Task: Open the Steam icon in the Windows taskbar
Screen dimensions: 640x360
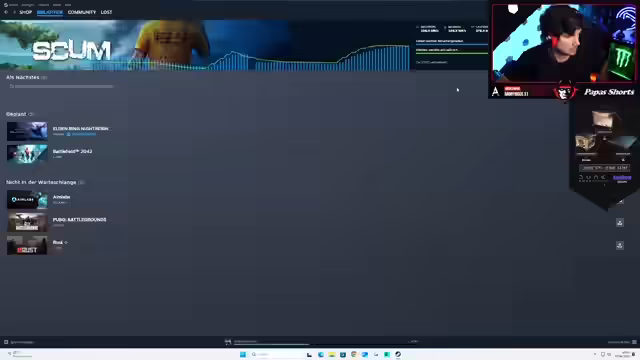Action: coord(398,354)
